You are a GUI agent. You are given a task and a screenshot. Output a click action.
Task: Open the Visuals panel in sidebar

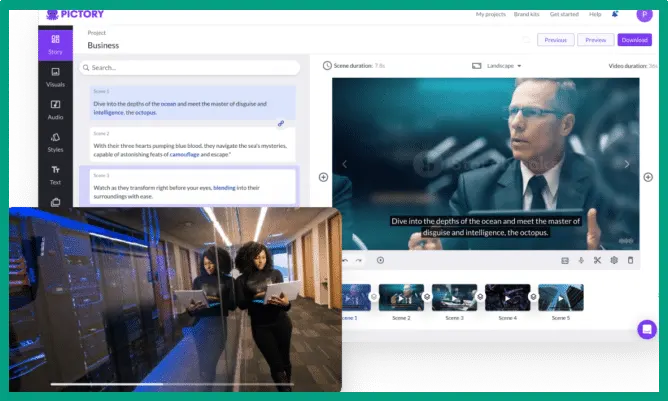pyautogui.click(x=55, y=77)
